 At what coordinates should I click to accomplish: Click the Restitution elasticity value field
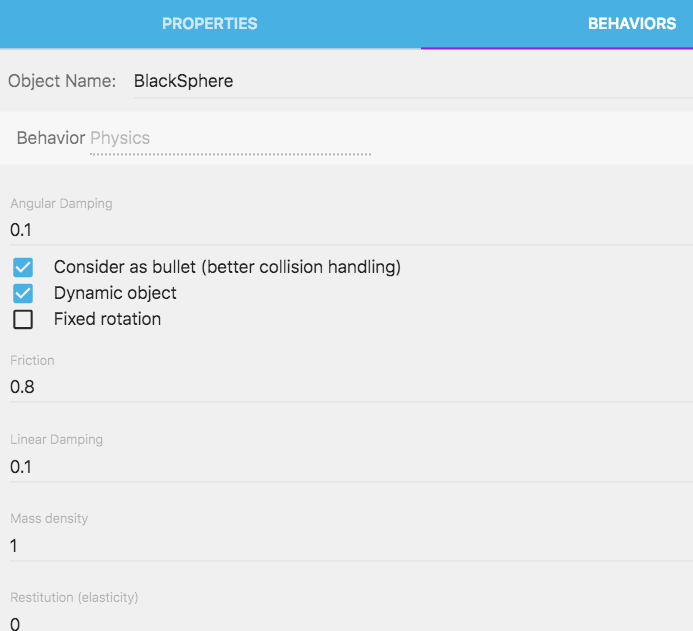[x=350, y=623]
